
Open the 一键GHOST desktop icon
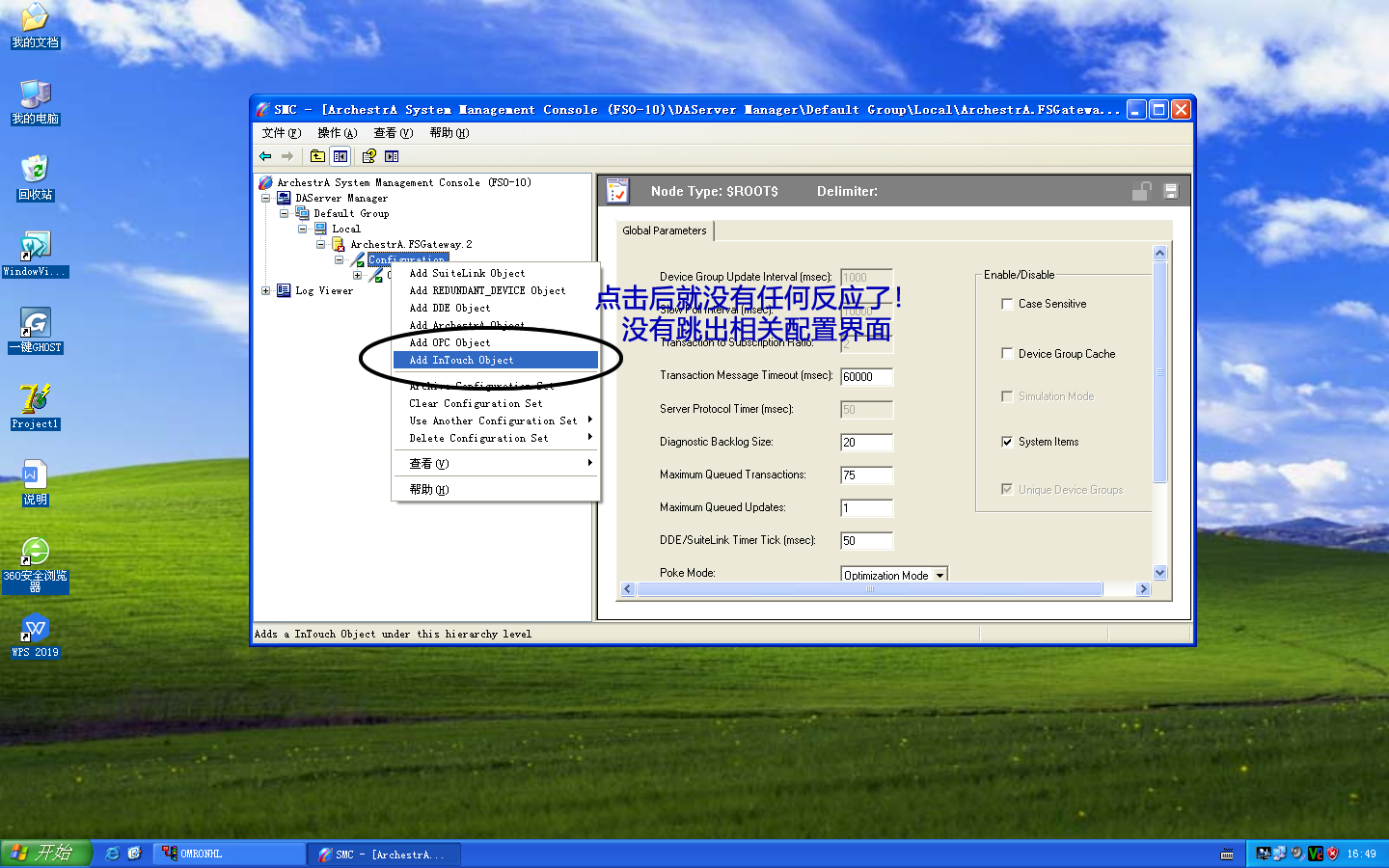(x=35, y=331)
